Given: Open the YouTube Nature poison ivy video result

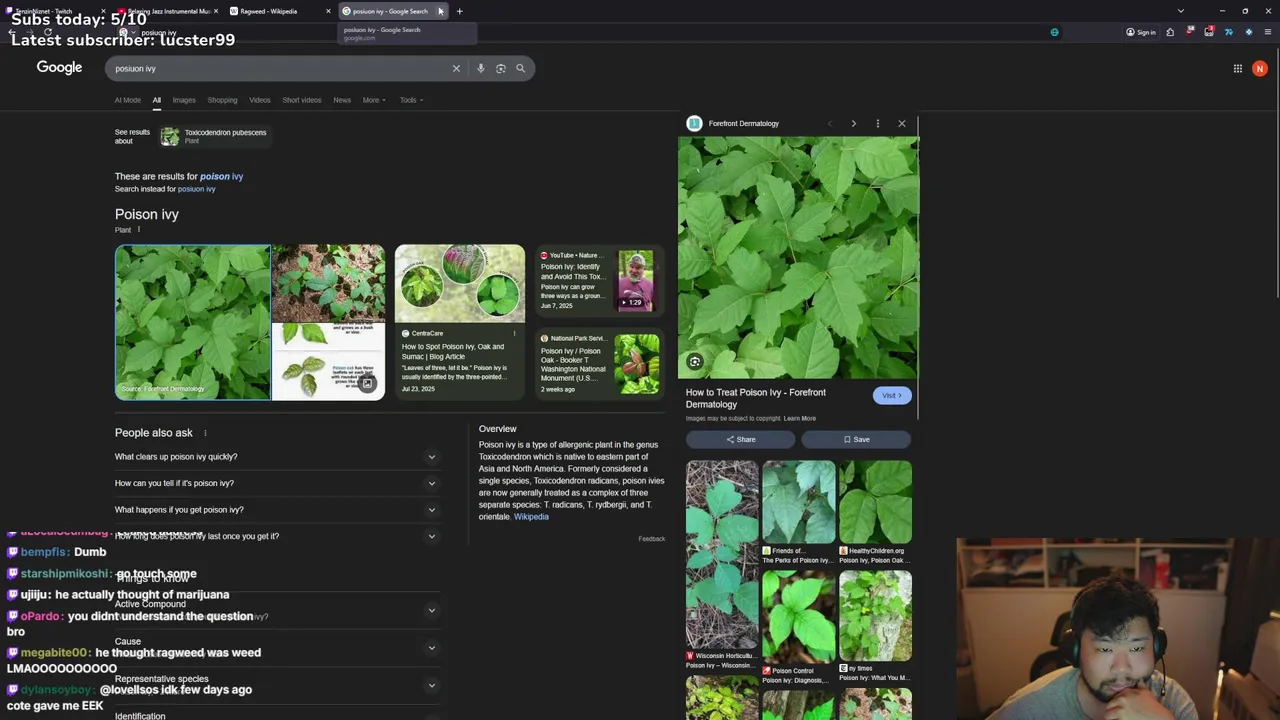Looking at the screenshot, I should (599, 281).
